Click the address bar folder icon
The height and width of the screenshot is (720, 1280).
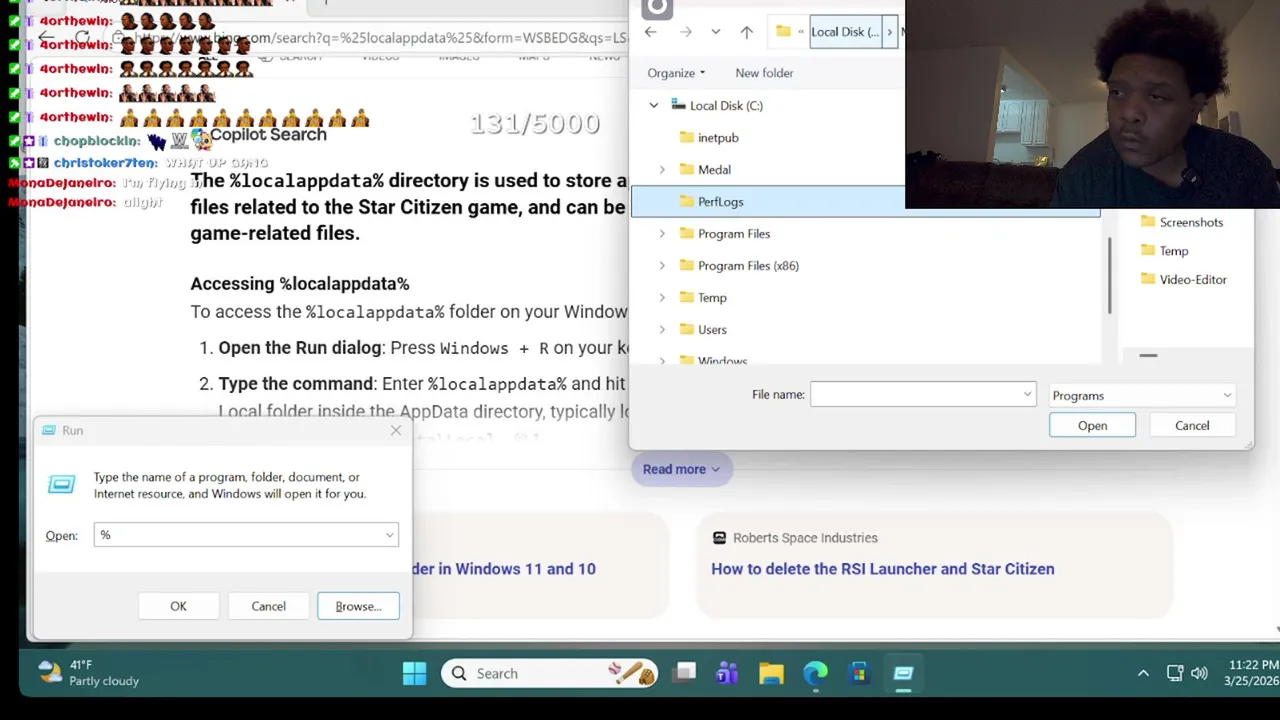tap(783, 32)
